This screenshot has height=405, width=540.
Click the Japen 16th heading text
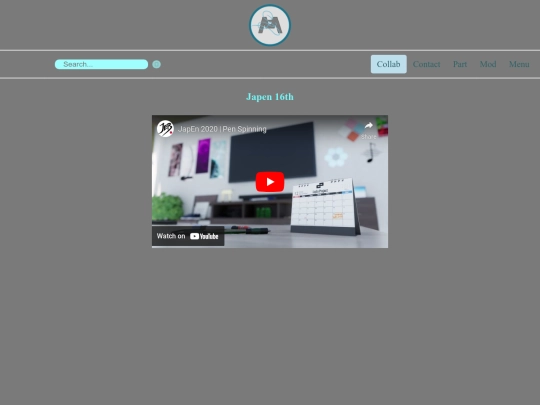(270, 97)
